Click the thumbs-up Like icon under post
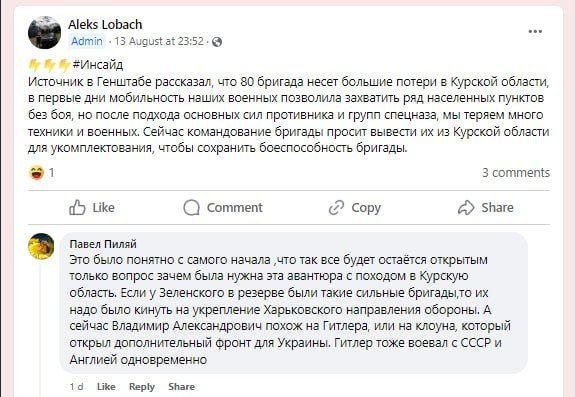Viewport: 575px width, 397px height. click(77, 207)
